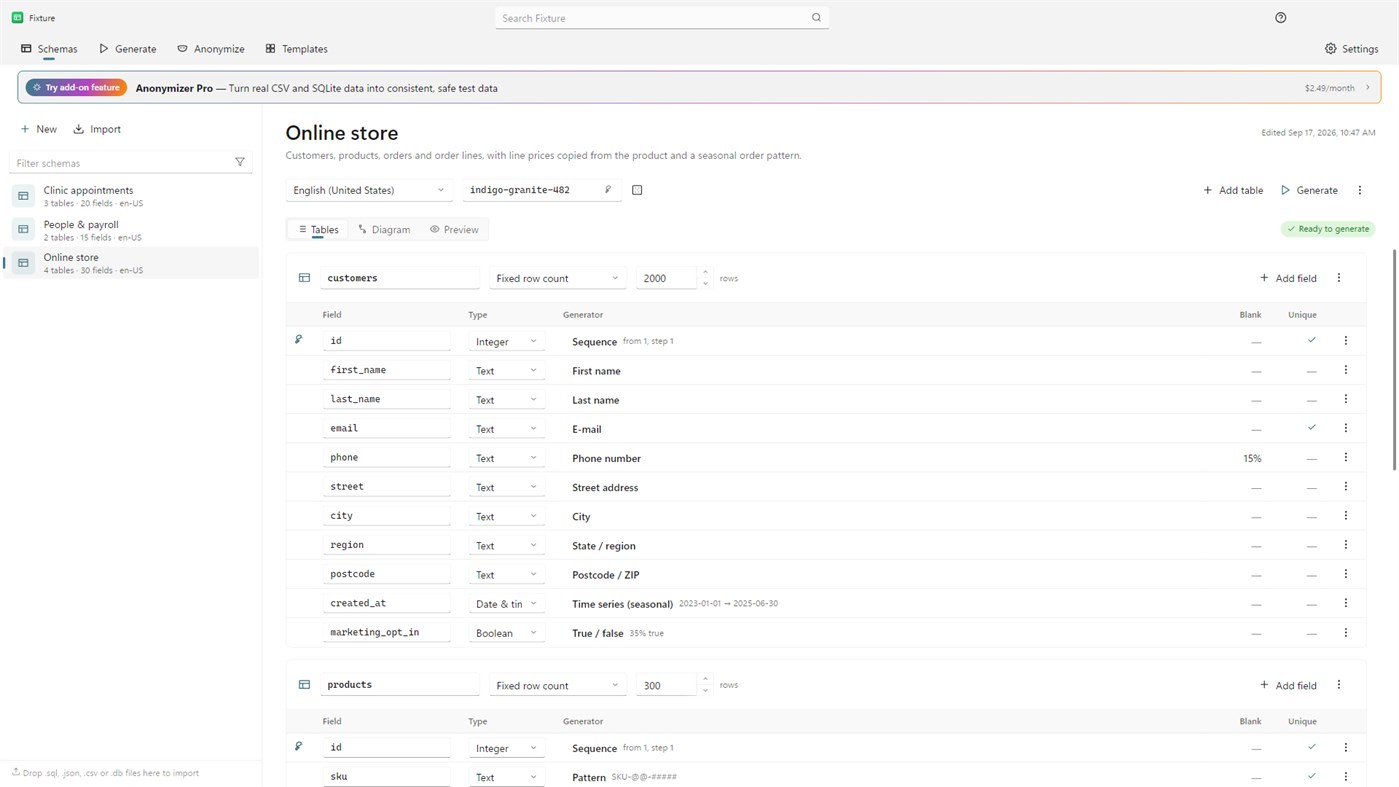Decrement the products row count stepper
This screenshot has height=787, width=1399.
(705, 691)
